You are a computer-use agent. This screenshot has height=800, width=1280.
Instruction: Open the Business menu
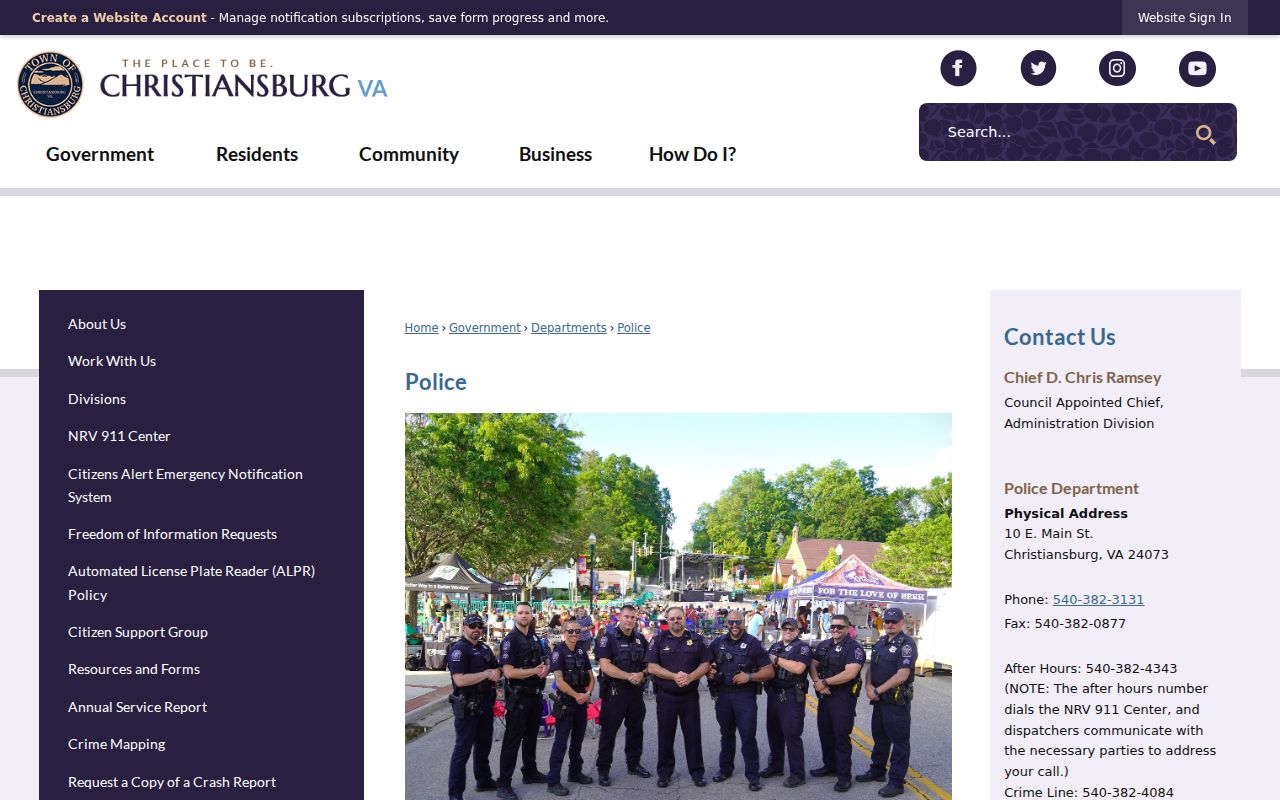pyautogui.click(x=555, y=154)
